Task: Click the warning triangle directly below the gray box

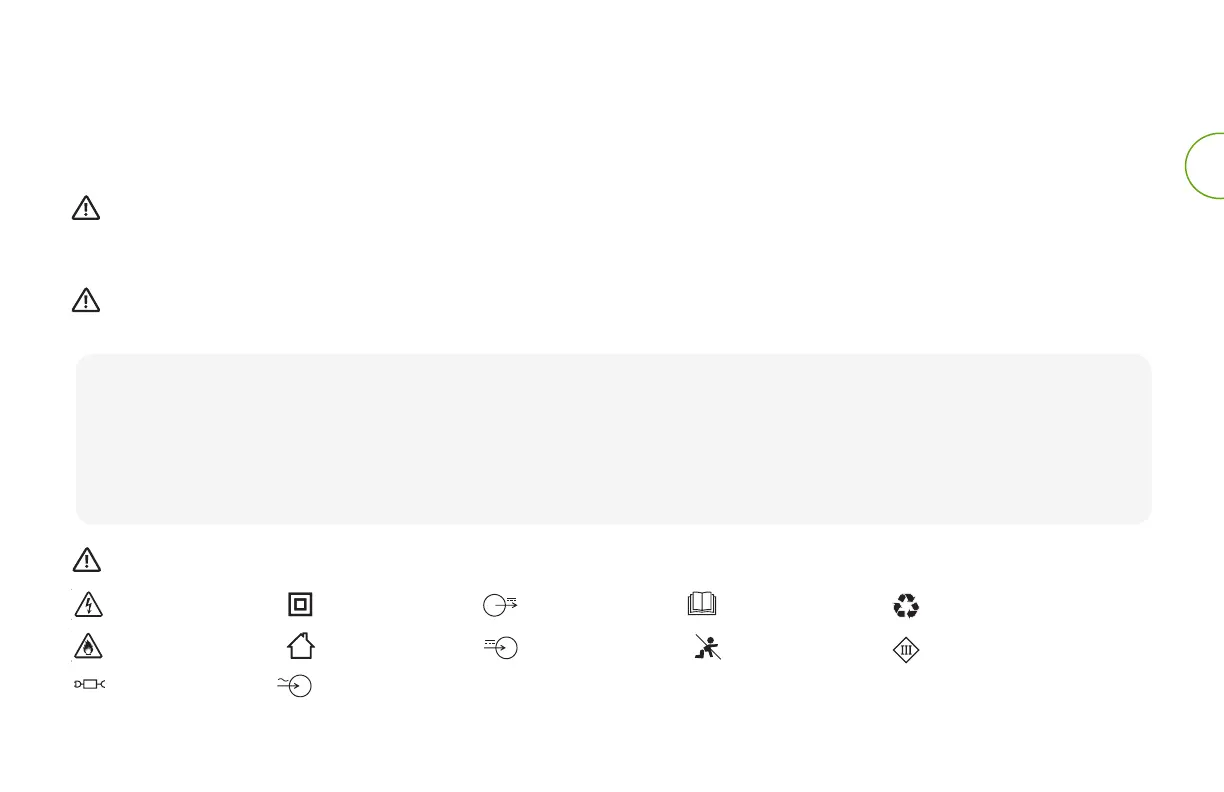Action: (x=88, y=559)
